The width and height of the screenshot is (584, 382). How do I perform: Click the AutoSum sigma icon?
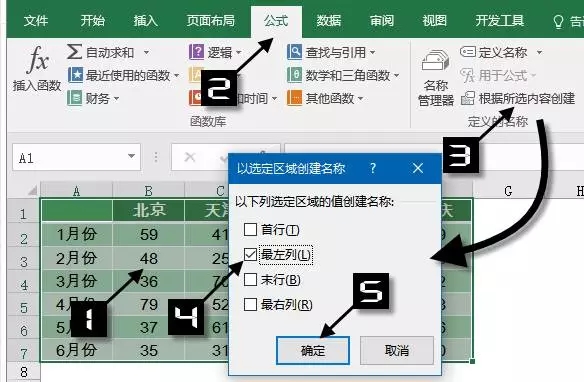[74, 51]
